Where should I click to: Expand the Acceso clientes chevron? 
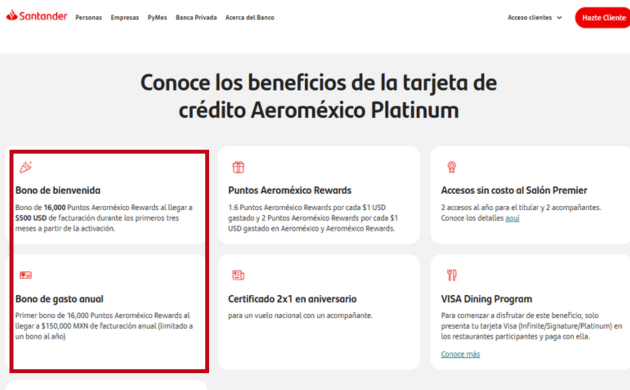pos(559,18)
